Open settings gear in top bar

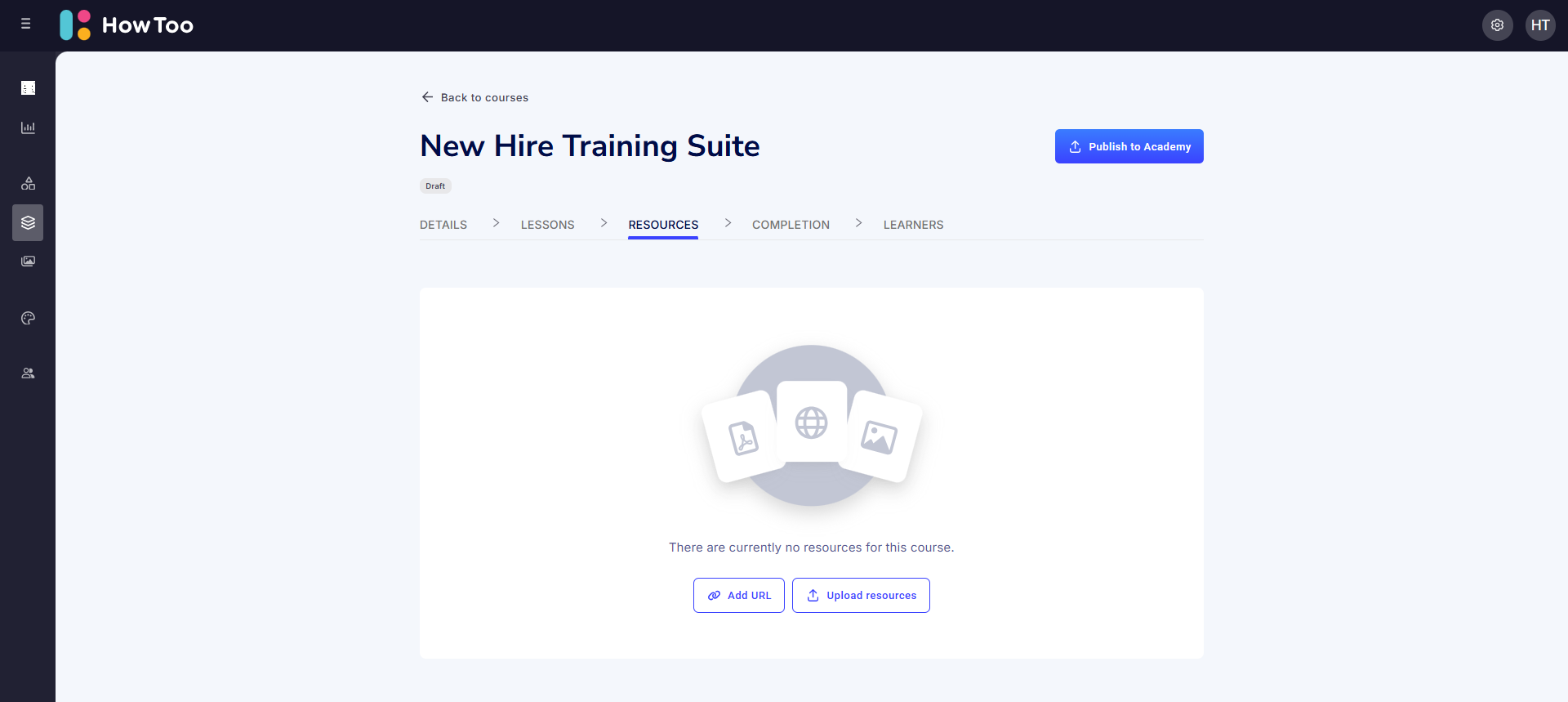[1497, 25]
